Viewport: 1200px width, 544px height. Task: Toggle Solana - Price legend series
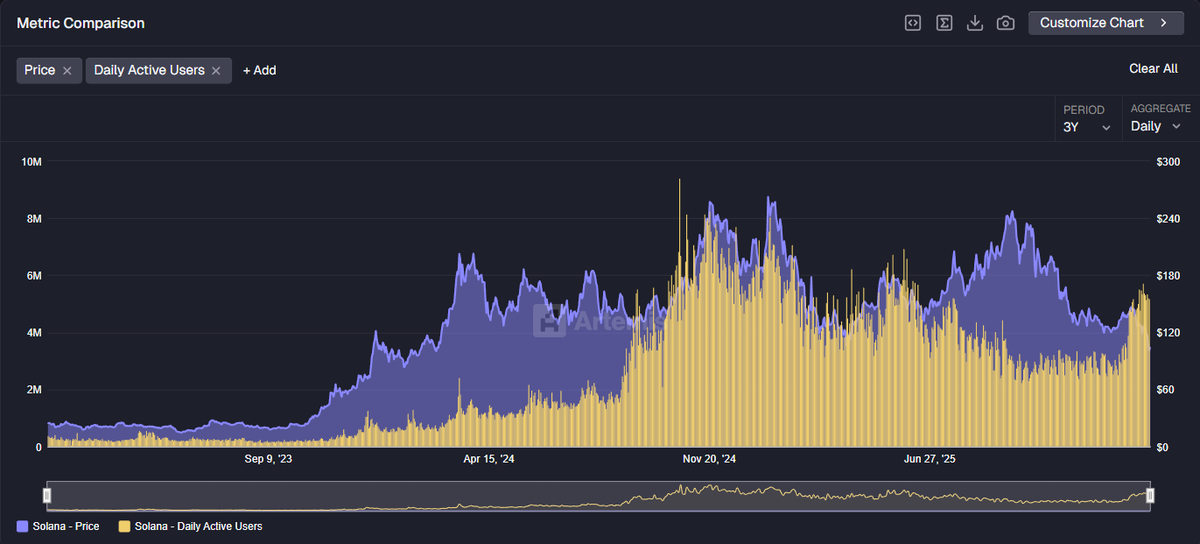[x=58, y=526]
